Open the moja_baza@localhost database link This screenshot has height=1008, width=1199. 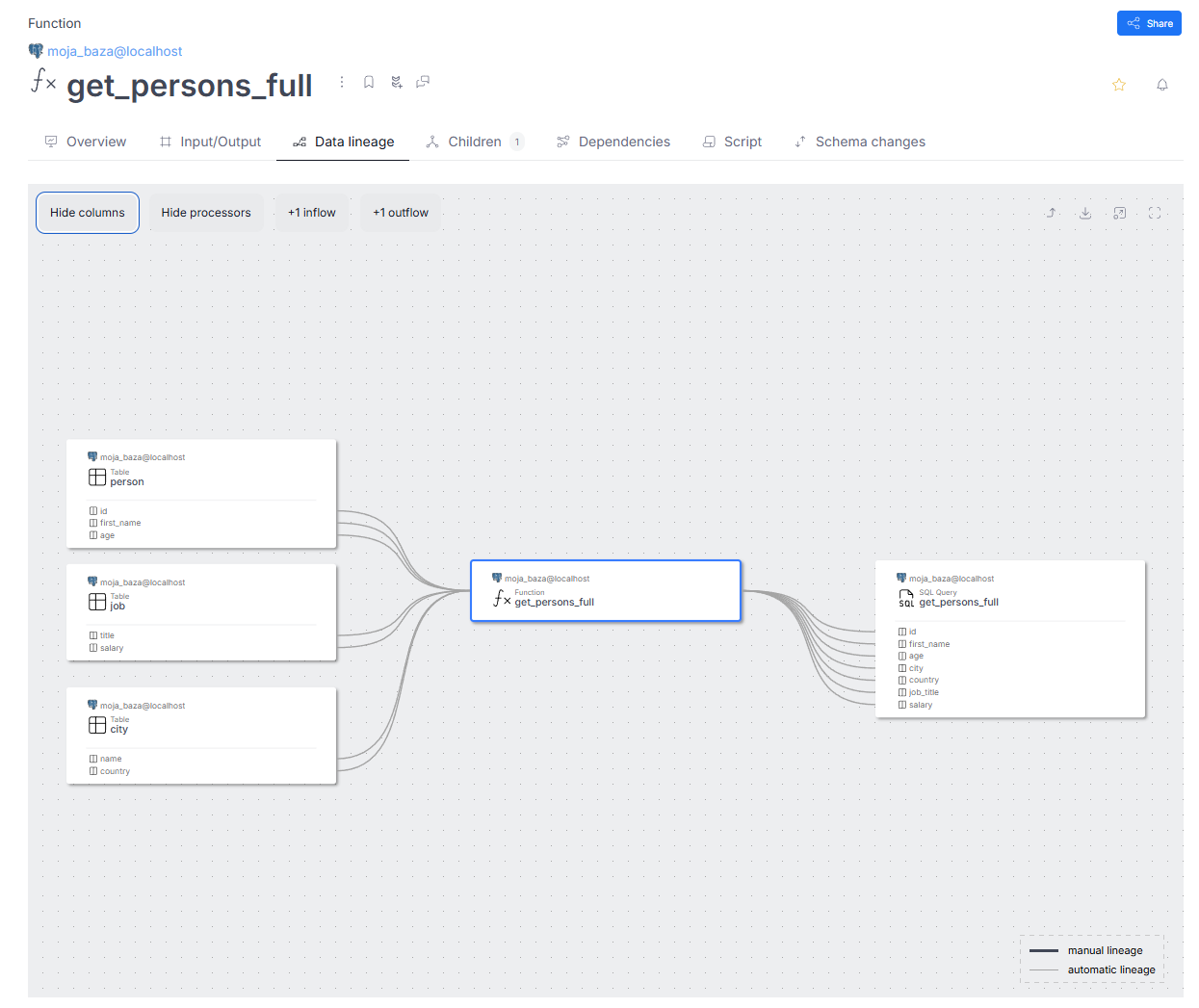point(115,51)
